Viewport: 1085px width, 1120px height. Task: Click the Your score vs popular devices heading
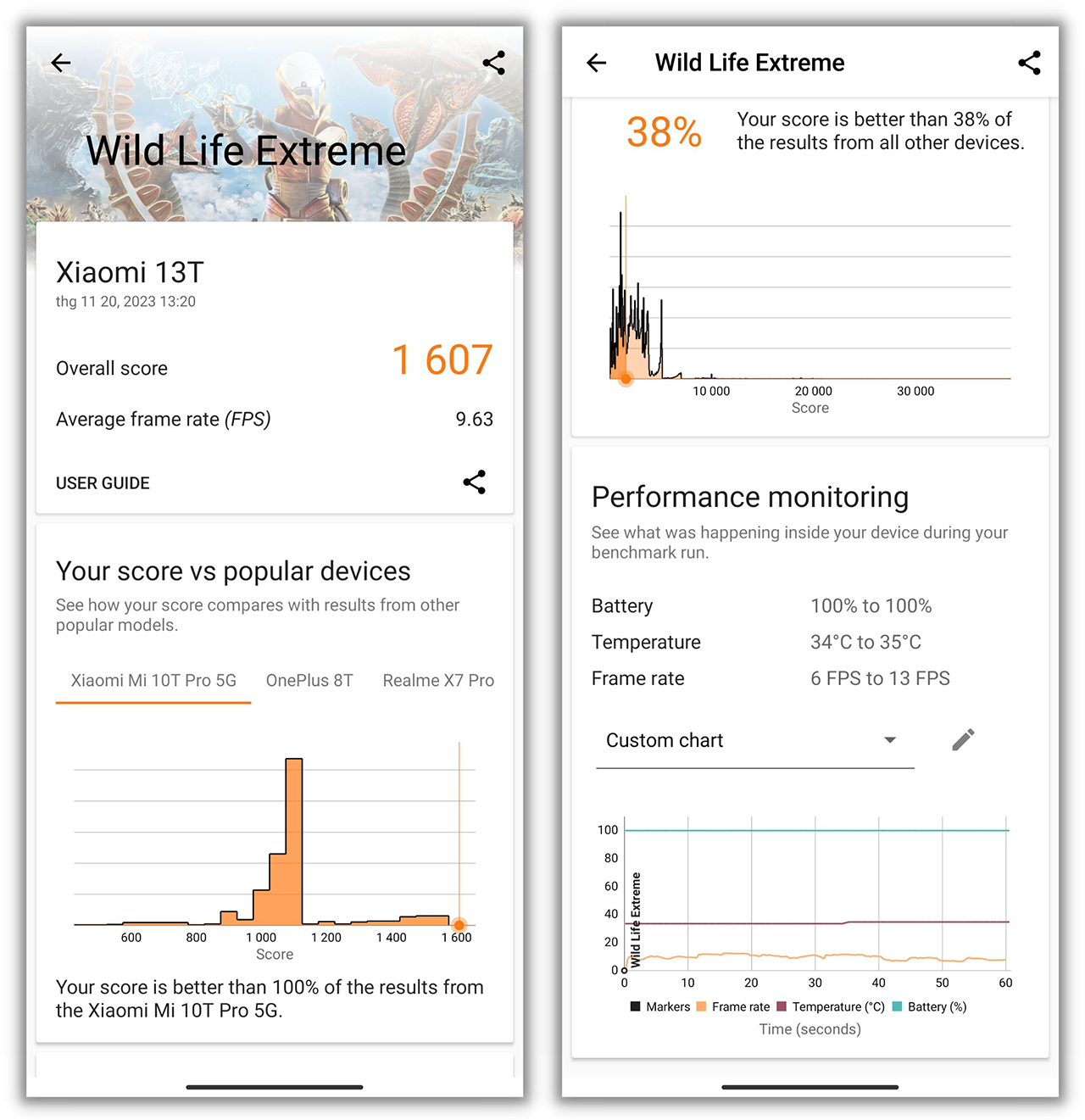click(x=233, y=571)
